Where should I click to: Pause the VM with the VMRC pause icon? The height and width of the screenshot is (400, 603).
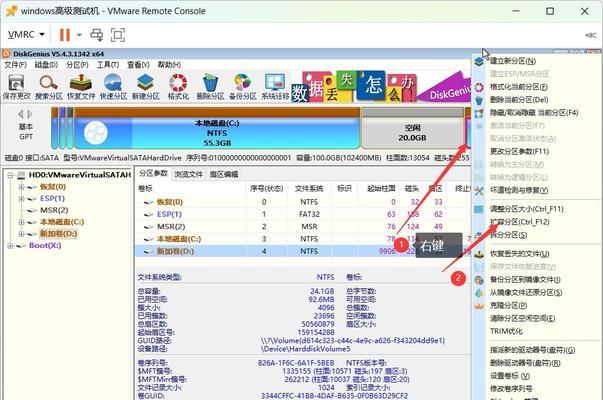pyautogui.click(x=65, y=35)
